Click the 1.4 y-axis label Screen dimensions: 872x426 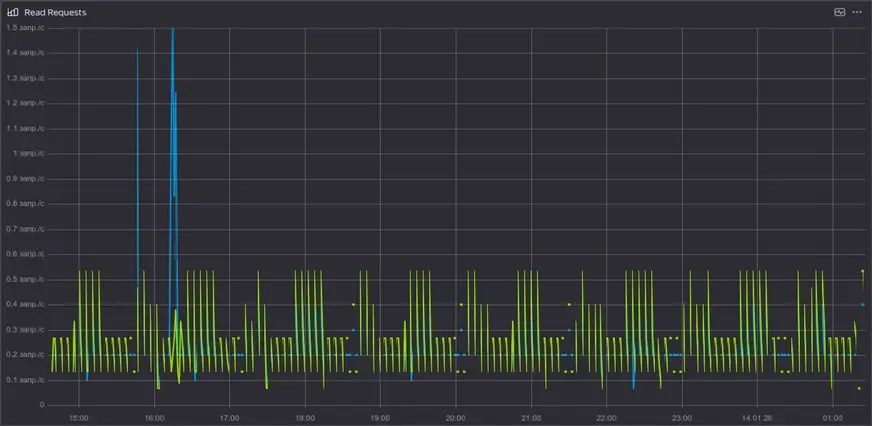pyautogui.click(x=26, y=53)
